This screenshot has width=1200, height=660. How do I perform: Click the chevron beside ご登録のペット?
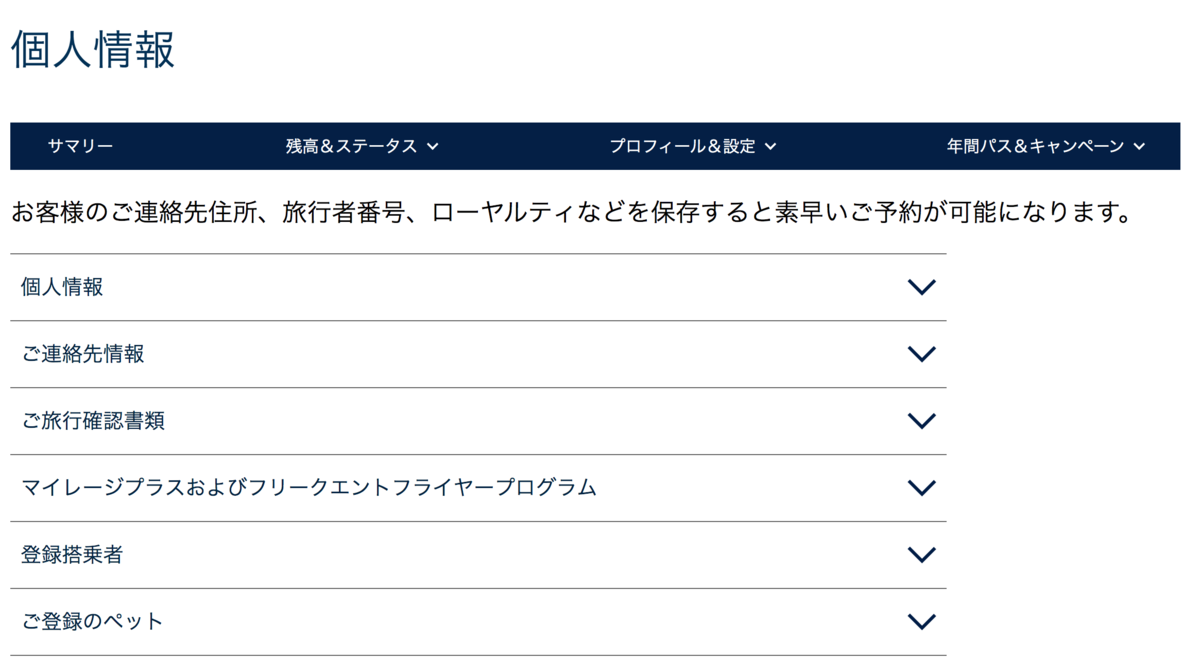pos(920,620)
